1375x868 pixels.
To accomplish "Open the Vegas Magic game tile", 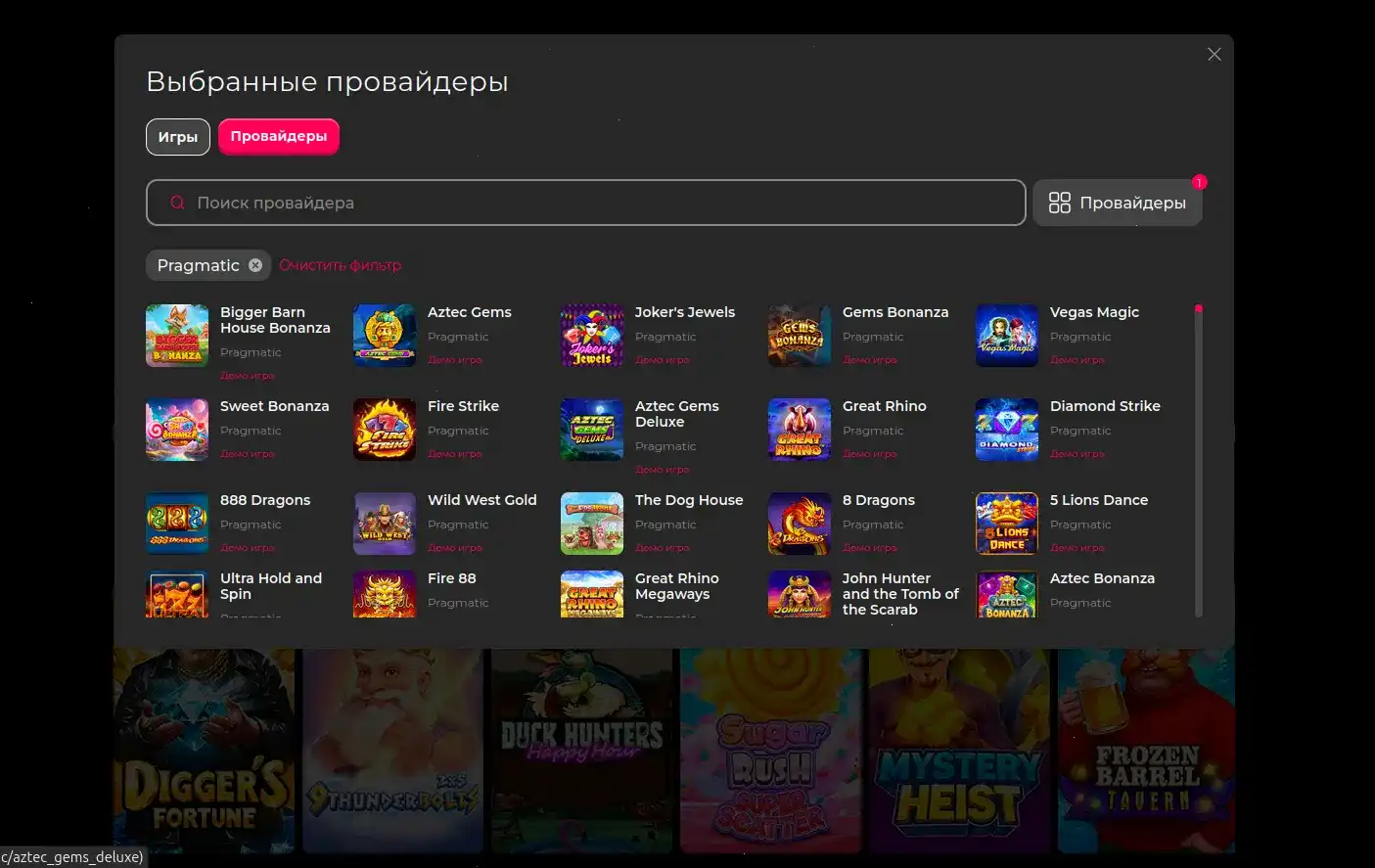I will (1006, 335).
